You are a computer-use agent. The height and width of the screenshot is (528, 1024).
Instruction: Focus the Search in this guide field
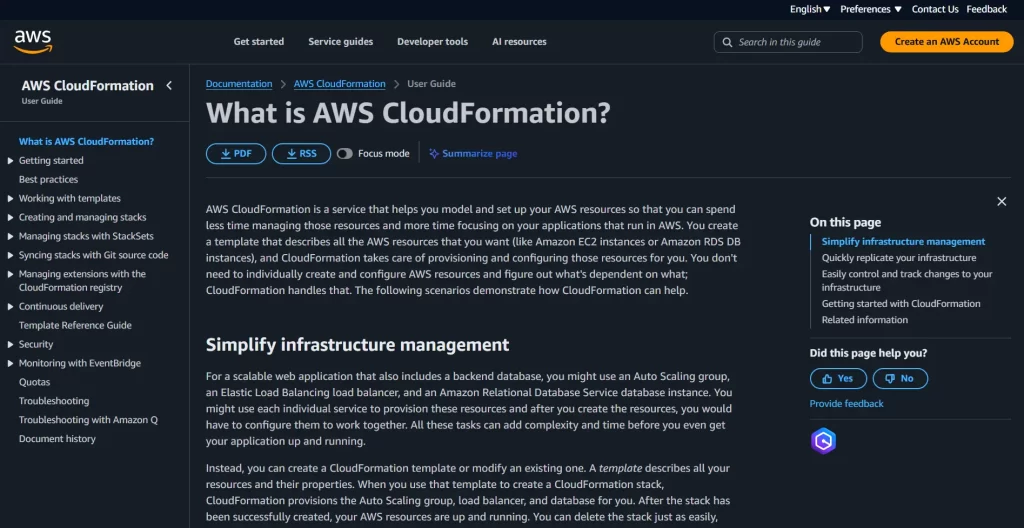pyautogui.click(x=788, y=42)
